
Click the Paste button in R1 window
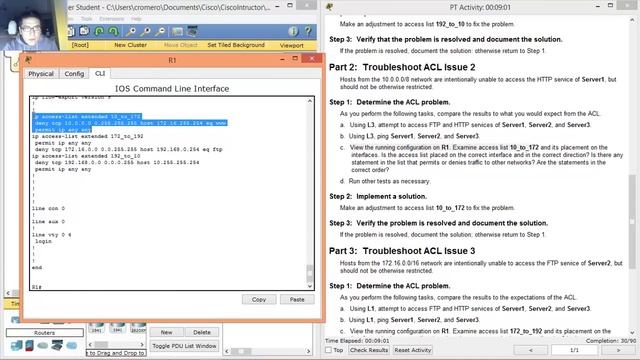click(297, 300)
